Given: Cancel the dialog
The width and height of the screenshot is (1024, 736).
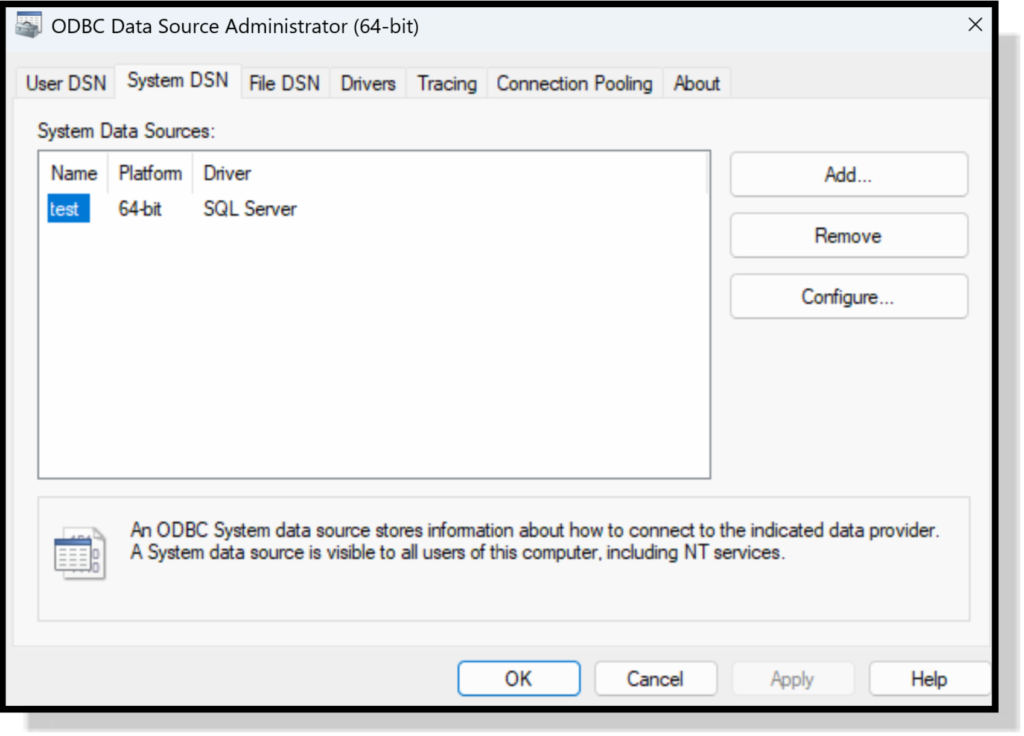Looking at the screenshot, I should [655, 679].
